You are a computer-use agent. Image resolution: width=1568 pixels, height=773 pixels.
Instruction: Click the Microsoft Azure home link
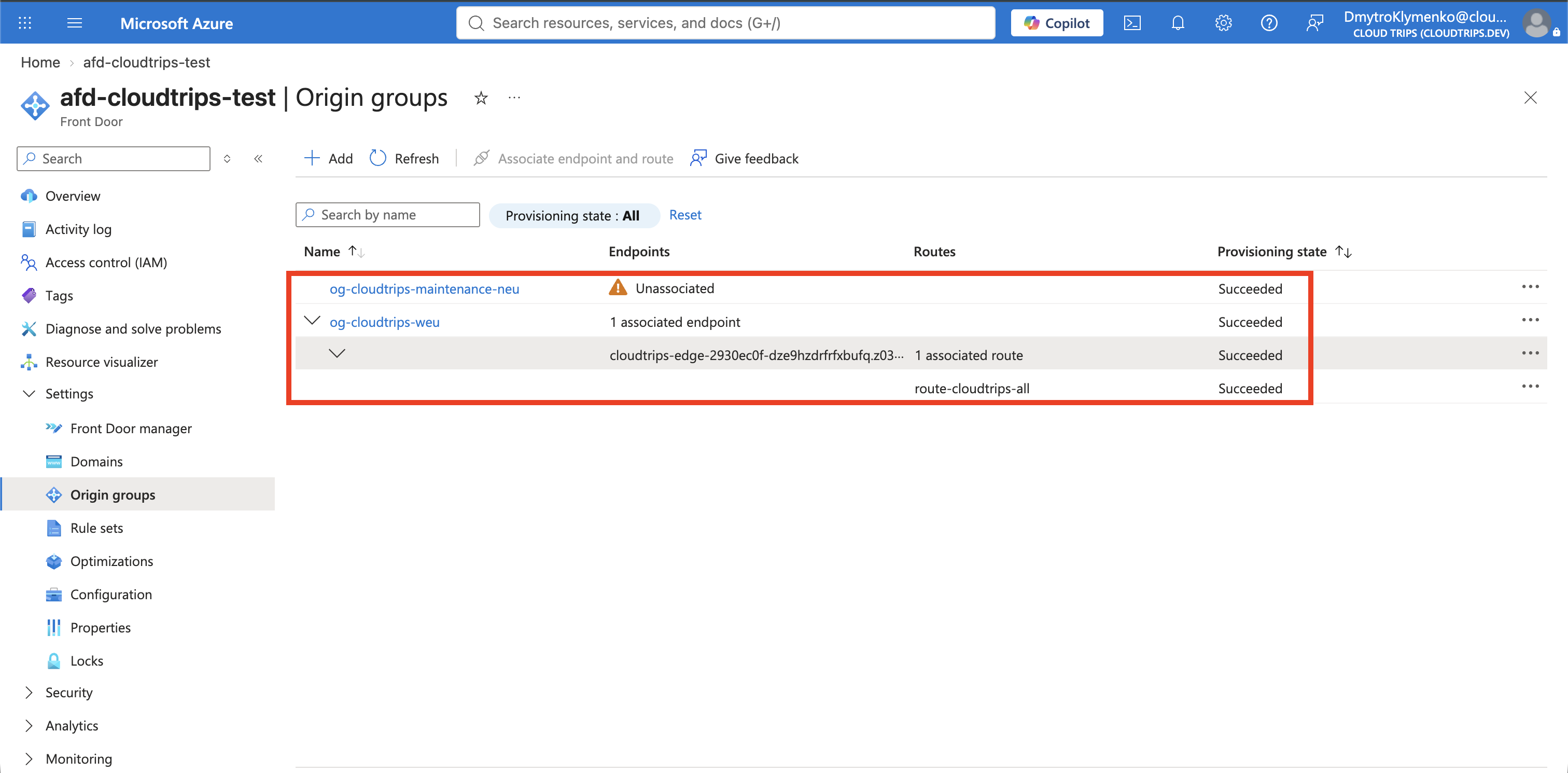176,23
